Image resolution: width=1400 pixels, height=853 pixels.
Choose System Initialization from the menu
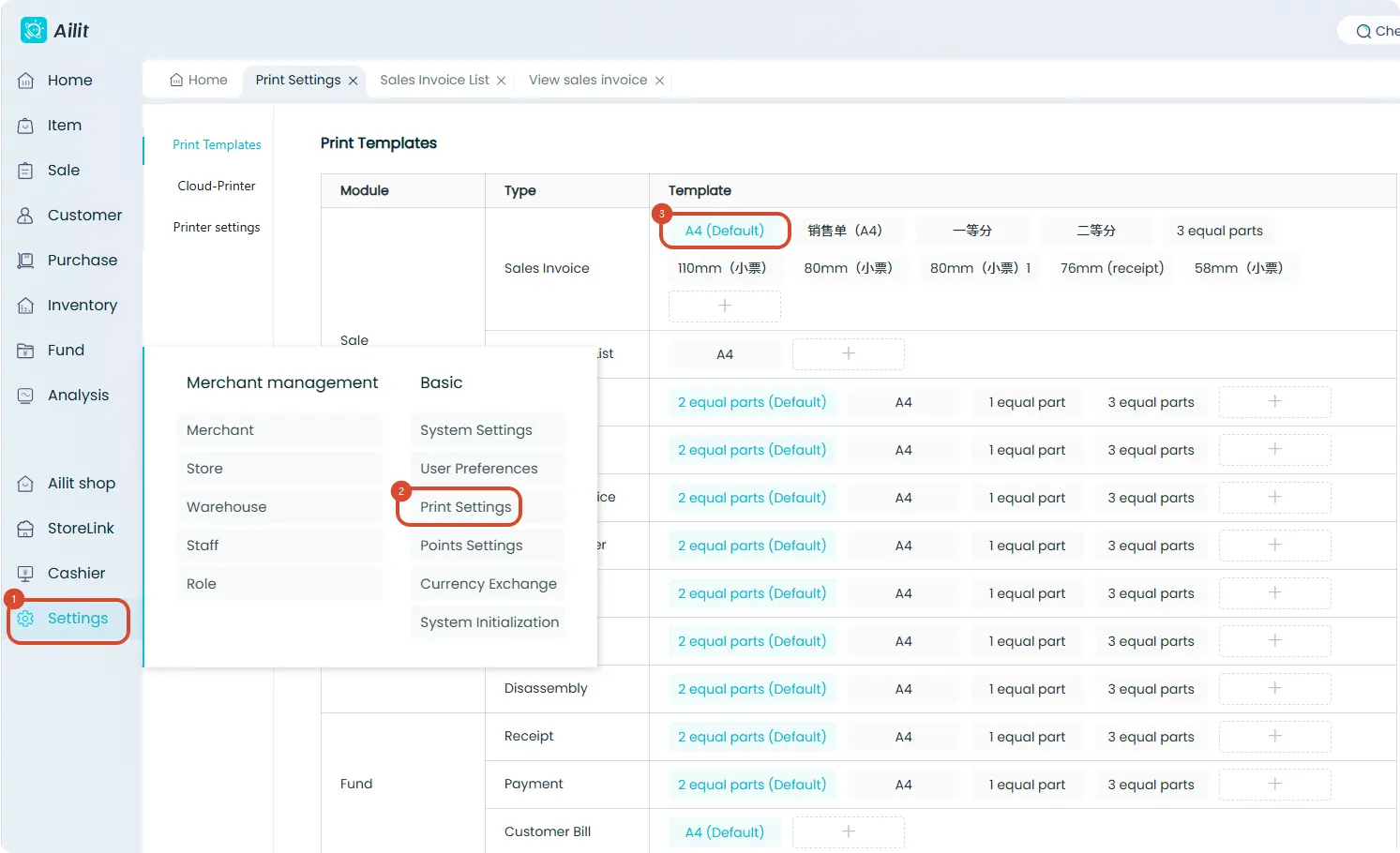489,622
